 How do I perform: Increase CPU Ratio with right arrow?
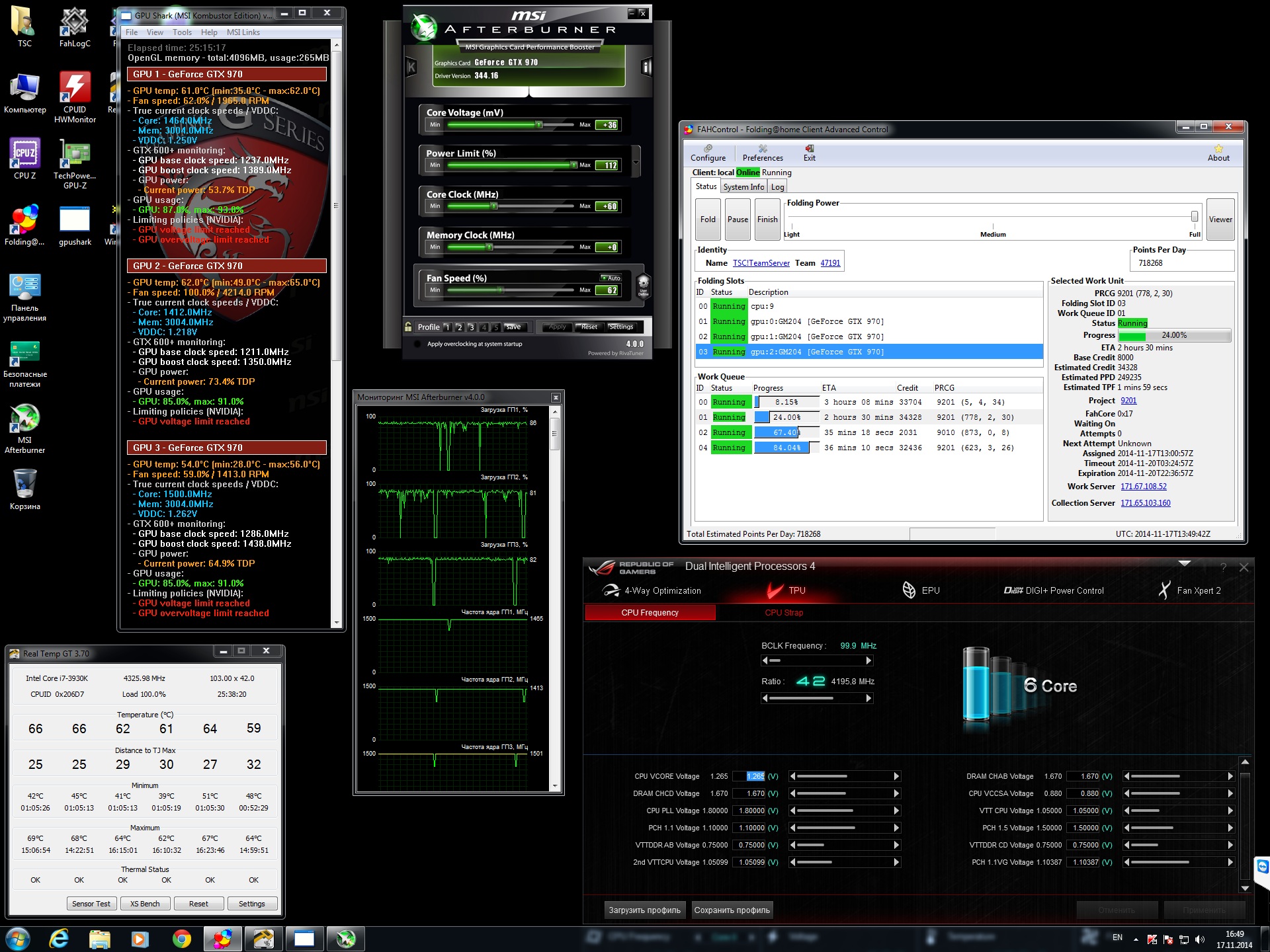868,698
